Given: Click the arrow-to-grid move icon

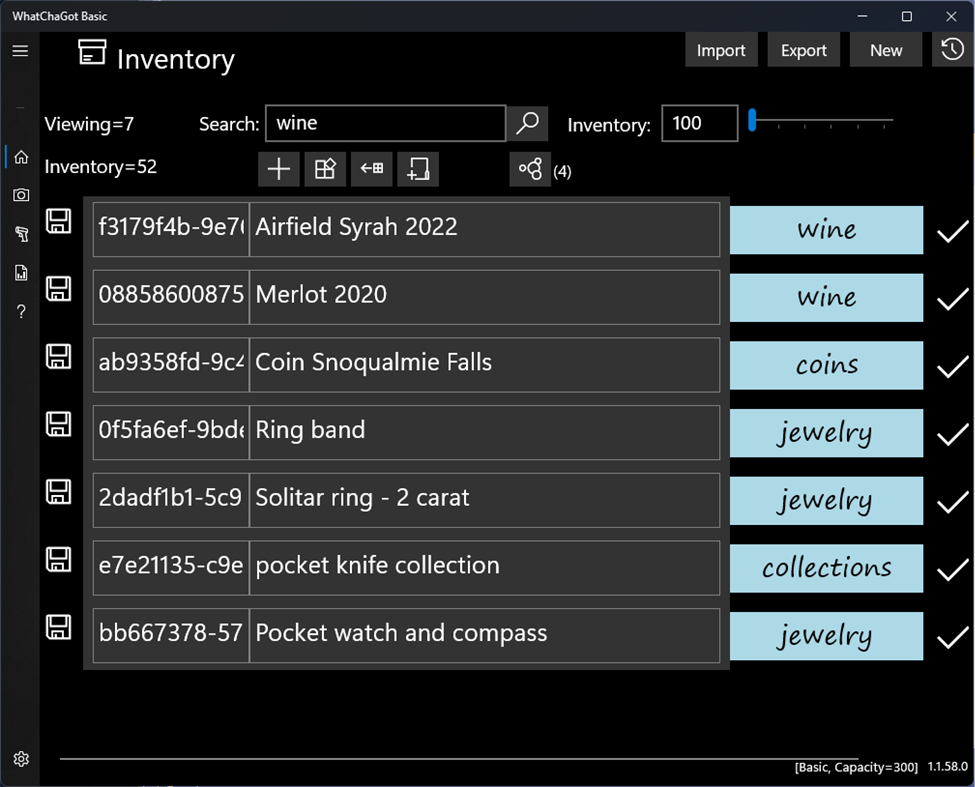Looking at the screenshot, I should 372,169.
